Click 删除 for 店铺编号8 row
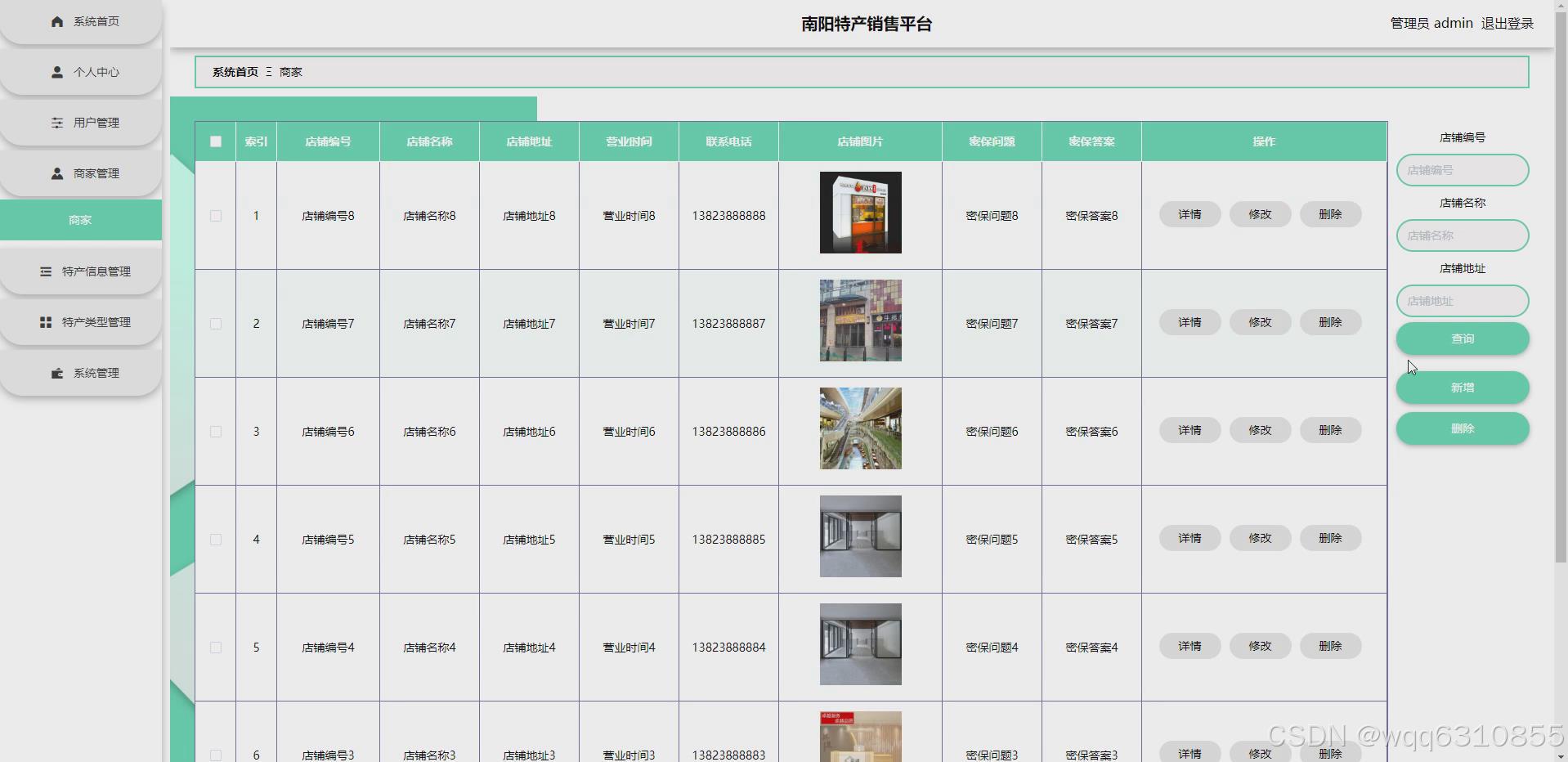 click(x=1331, y=214)
